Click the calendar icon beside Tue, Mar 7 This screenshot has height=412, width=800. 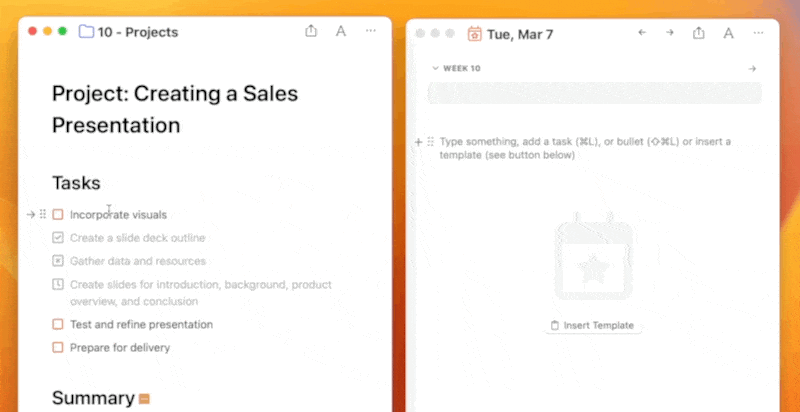coord(475,33)
